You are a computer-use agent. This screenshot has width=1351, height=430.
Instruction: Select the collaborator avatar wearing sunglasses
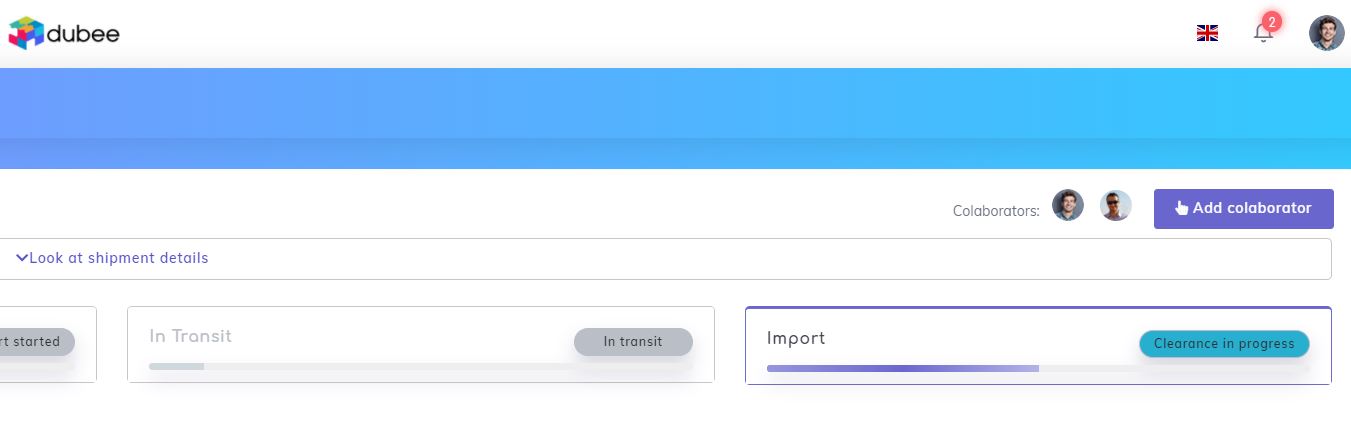pyautogui.click(x=1116, y=206)
